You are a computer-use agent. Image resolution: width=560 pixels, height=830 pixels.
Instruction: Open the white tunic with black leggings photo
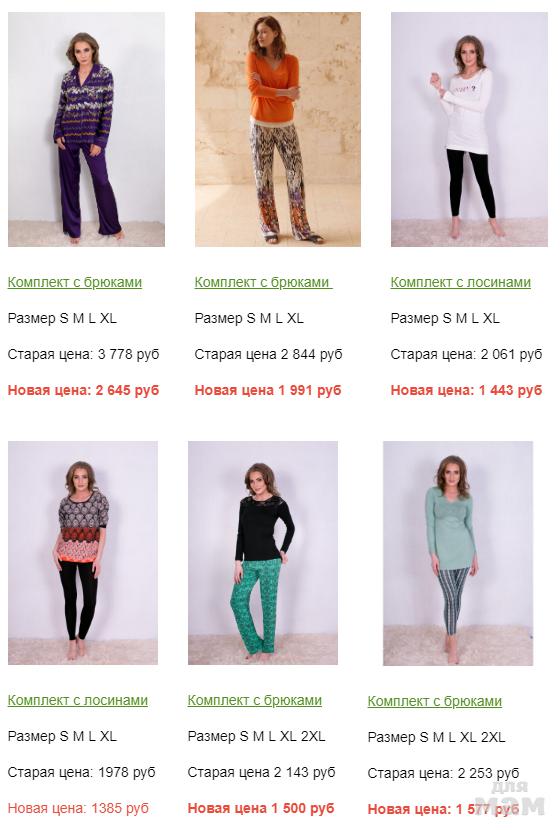point(469,129)
